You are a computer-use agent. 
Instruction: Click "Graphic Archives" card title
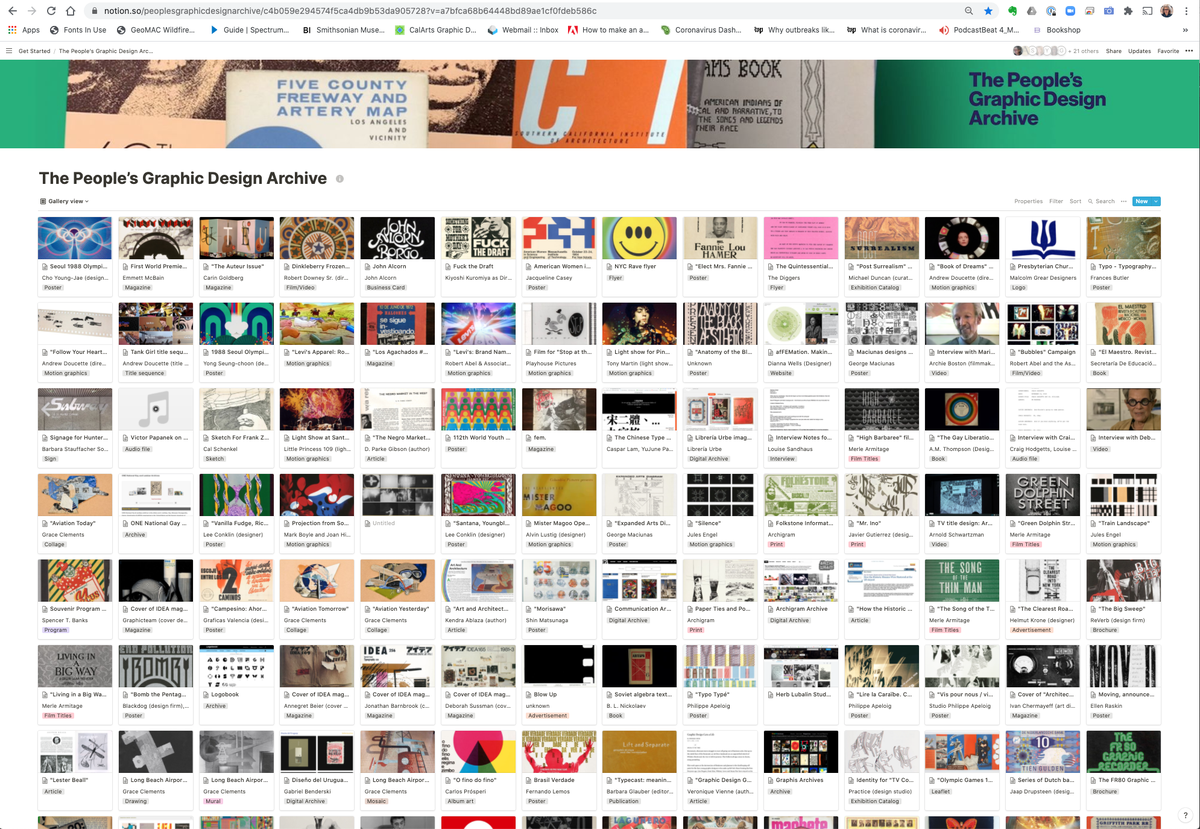(x=800, y=780)
